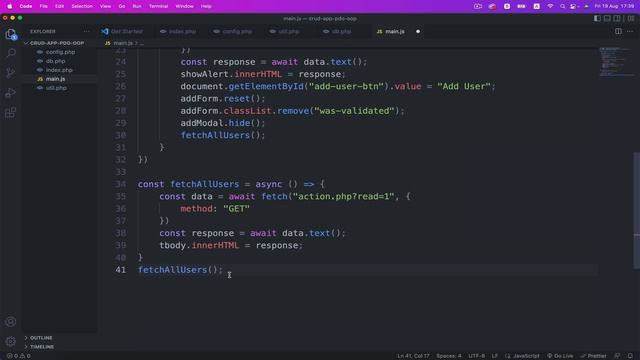Click the feedback icon in status bar
The width and height of the screenshot is (640, 360).
[617, 356]
